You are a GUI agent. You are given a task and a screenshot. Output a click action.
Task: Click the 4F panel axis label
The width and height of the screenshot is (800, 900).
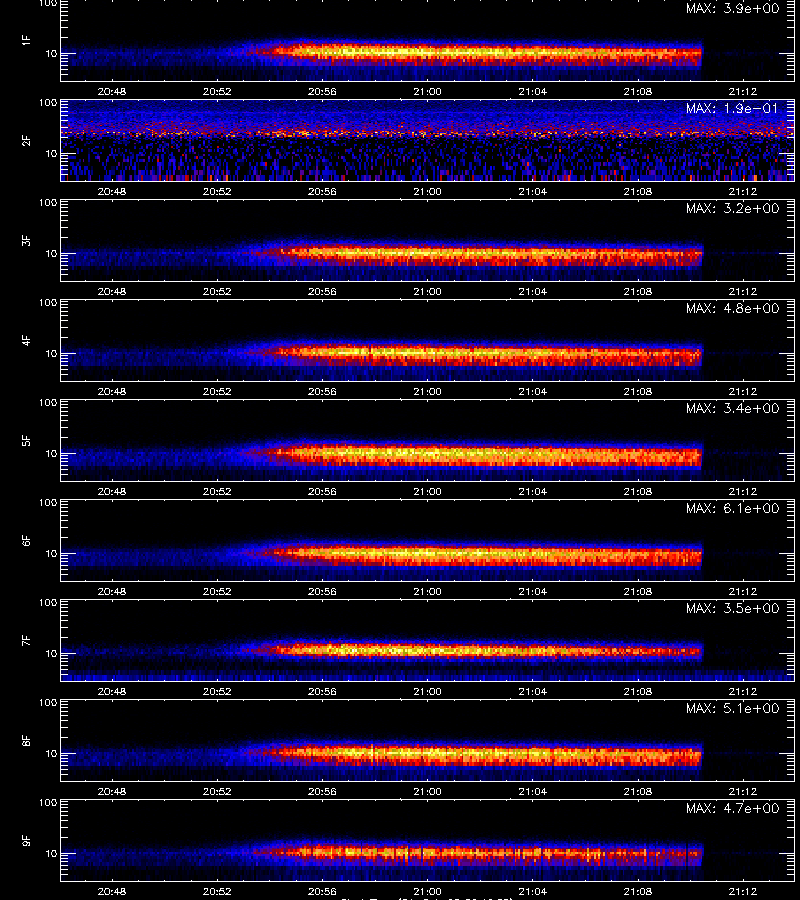click(26, 340)
